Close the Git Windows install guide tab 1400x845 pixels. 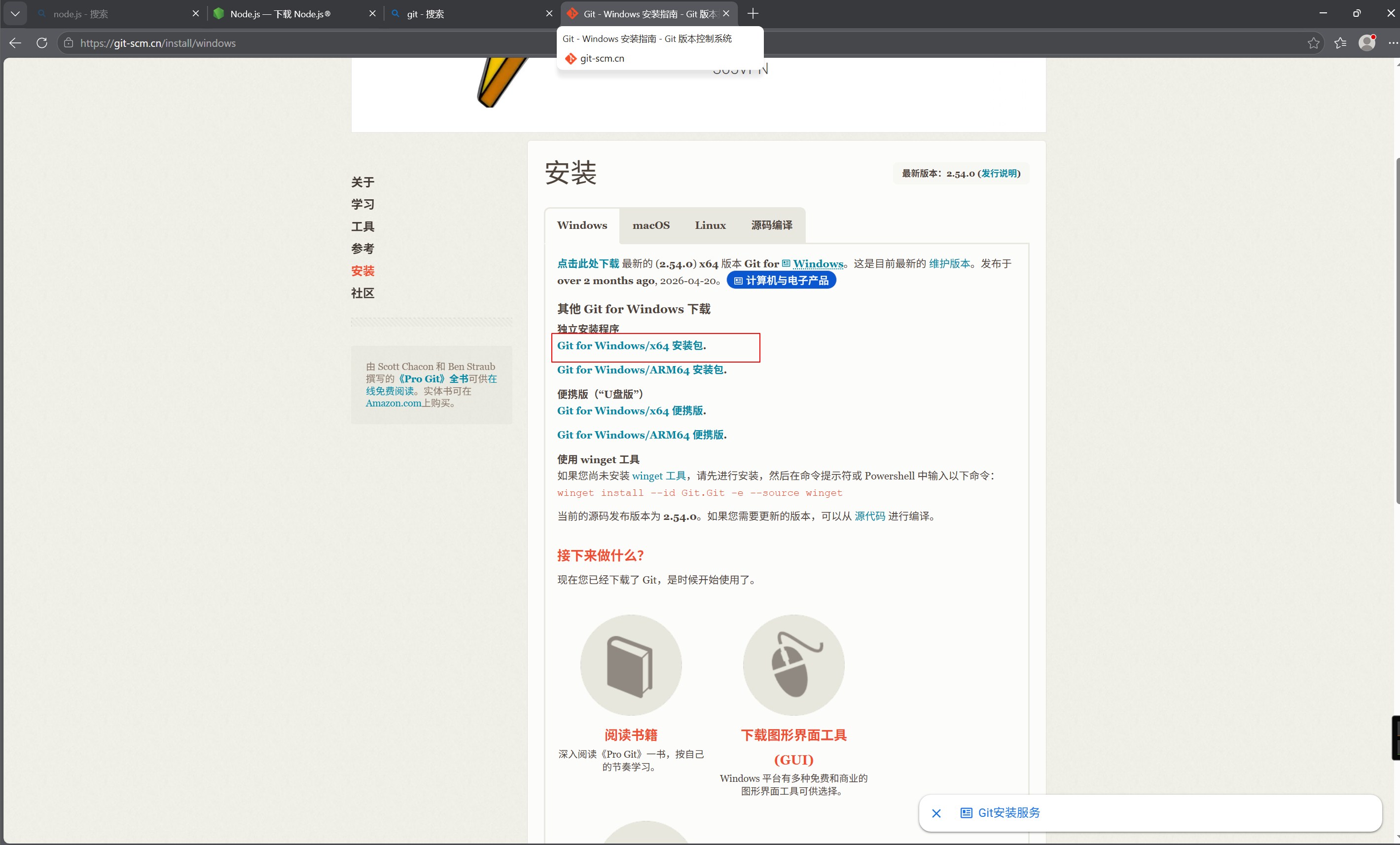[725, 14]
